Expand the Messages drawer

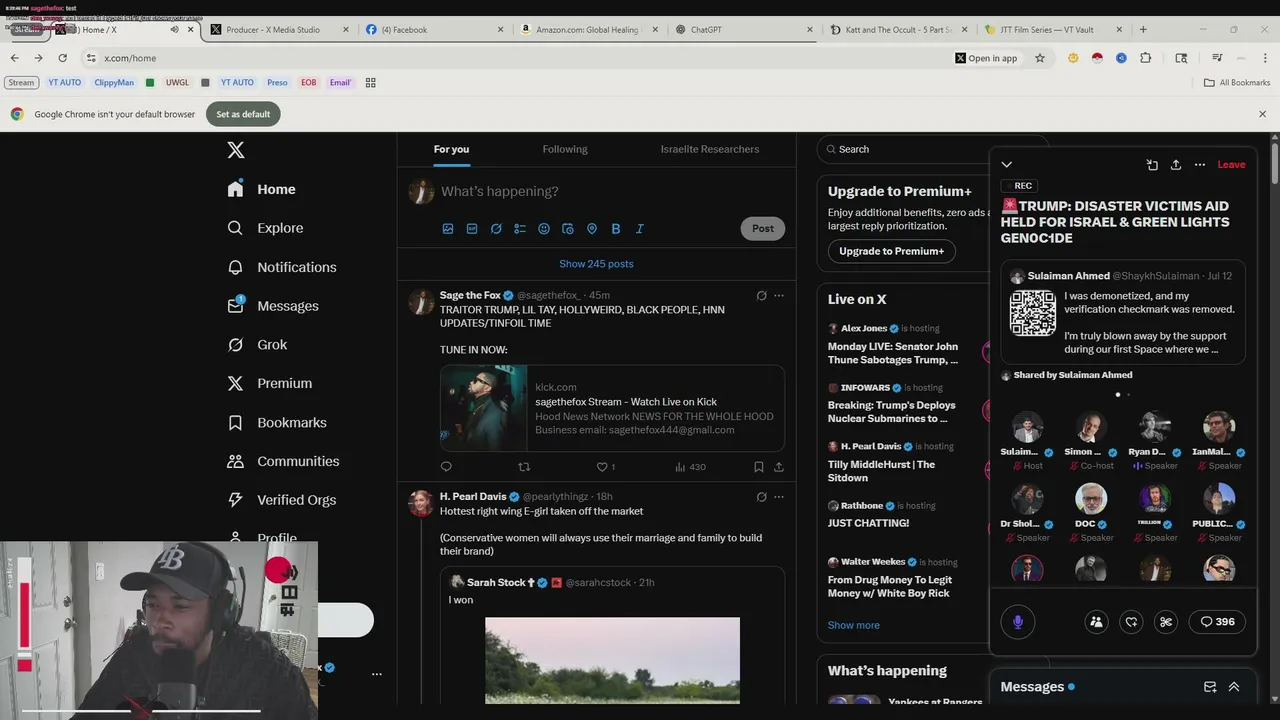(1234, 687)
